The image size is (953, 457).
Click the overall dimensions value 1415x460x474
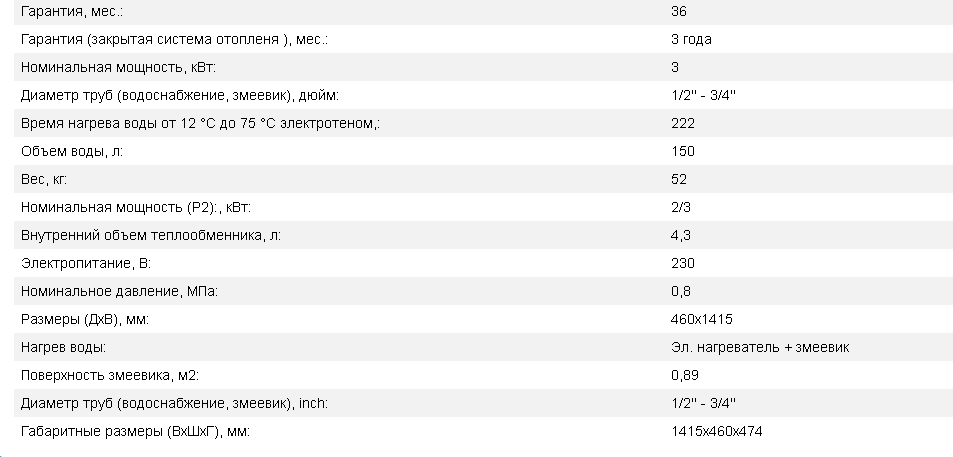(717, 431)
